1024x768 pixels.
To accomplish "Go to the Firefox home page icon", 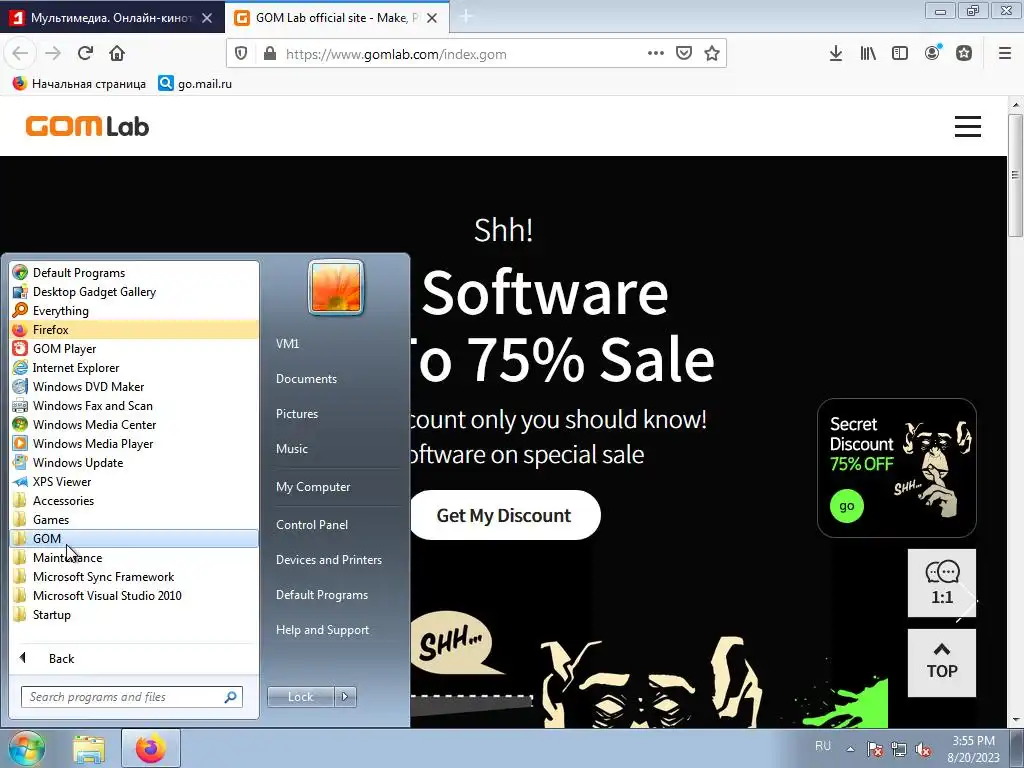I will coord(117,54).
